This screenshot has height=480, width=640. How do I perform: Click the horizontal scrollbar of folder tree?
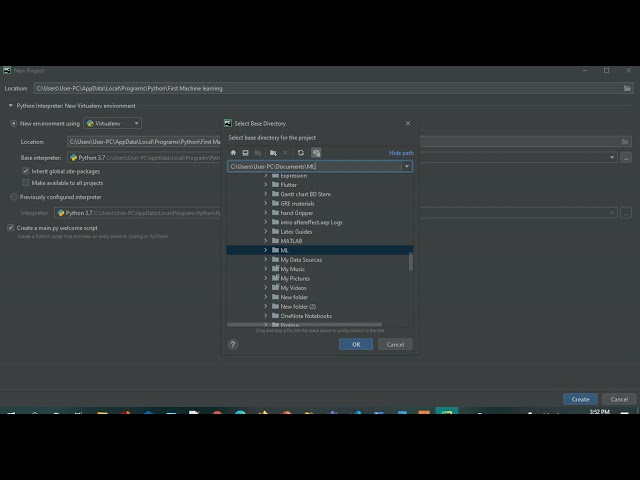click(304, 325)
